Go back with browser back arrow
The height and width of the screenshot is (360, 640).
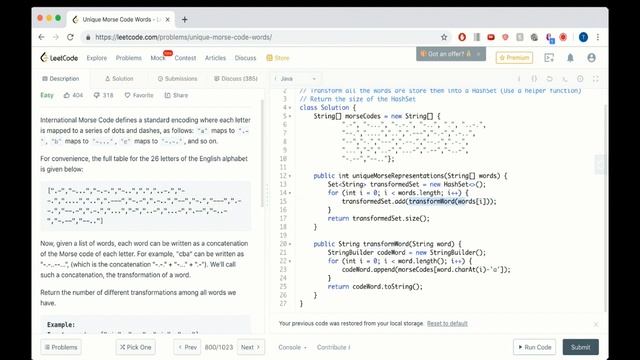click(x=42, y=37)
